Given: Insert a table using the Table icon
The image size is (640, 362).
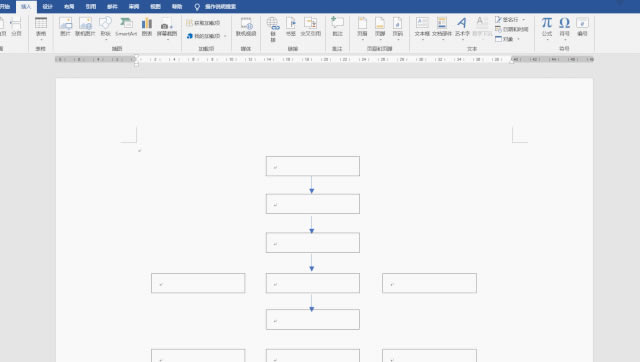Looking at the screenshot, I should [x=41, y=27].
